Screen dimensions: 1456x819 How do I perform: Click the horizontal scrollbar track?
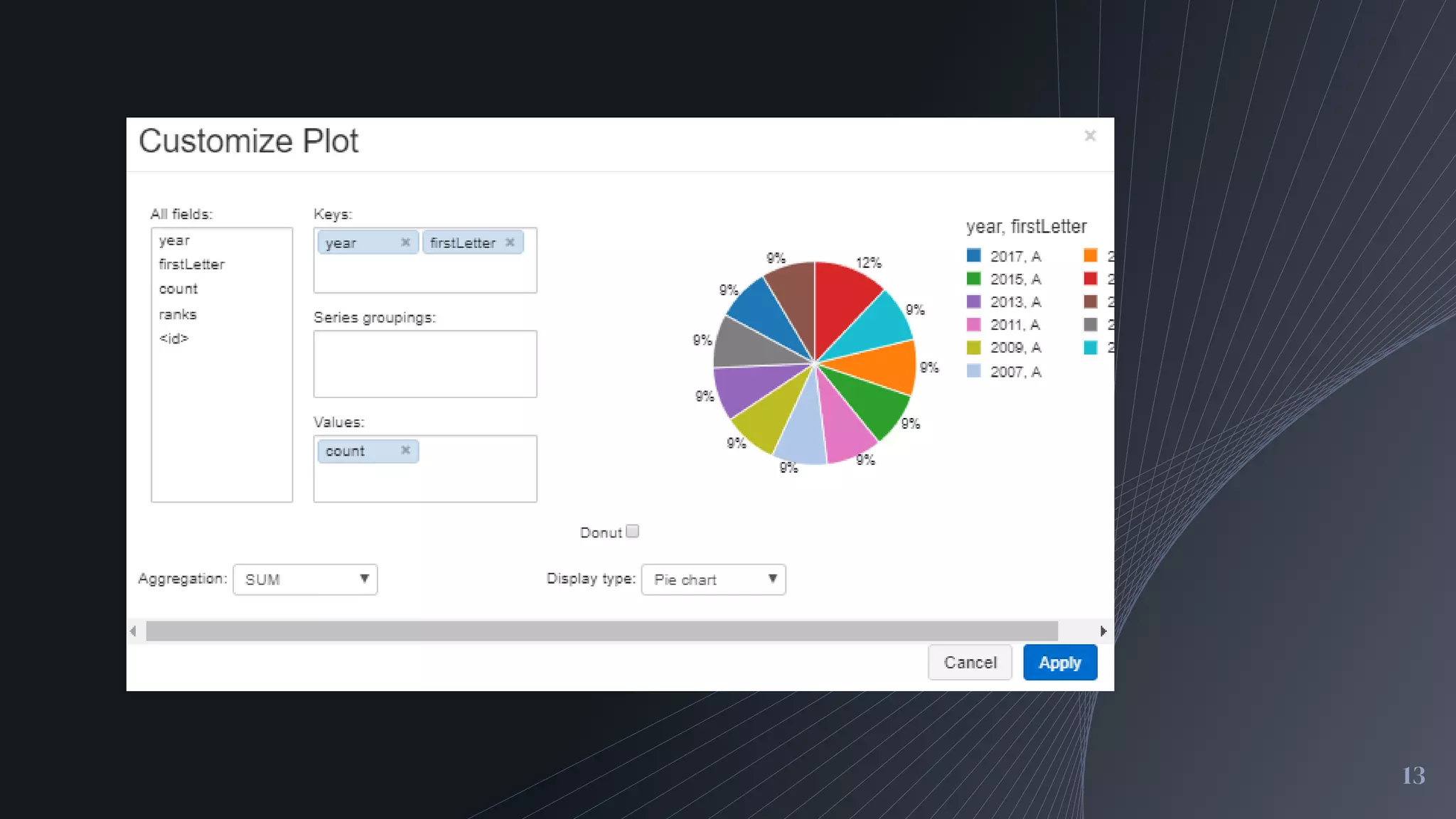[x=601, y=631]
